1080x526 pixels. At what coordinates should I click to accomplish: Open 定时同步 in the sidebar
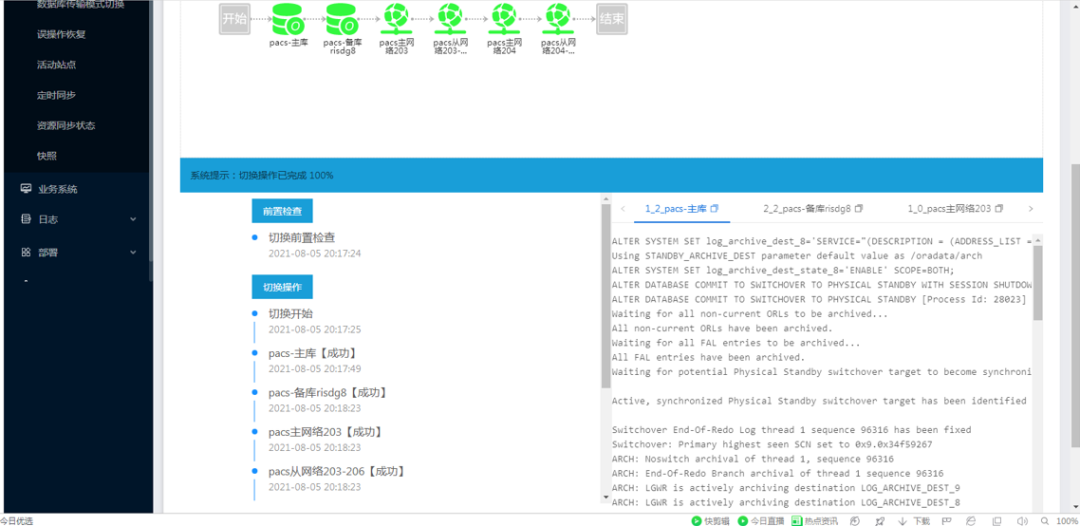coord(56,95)
